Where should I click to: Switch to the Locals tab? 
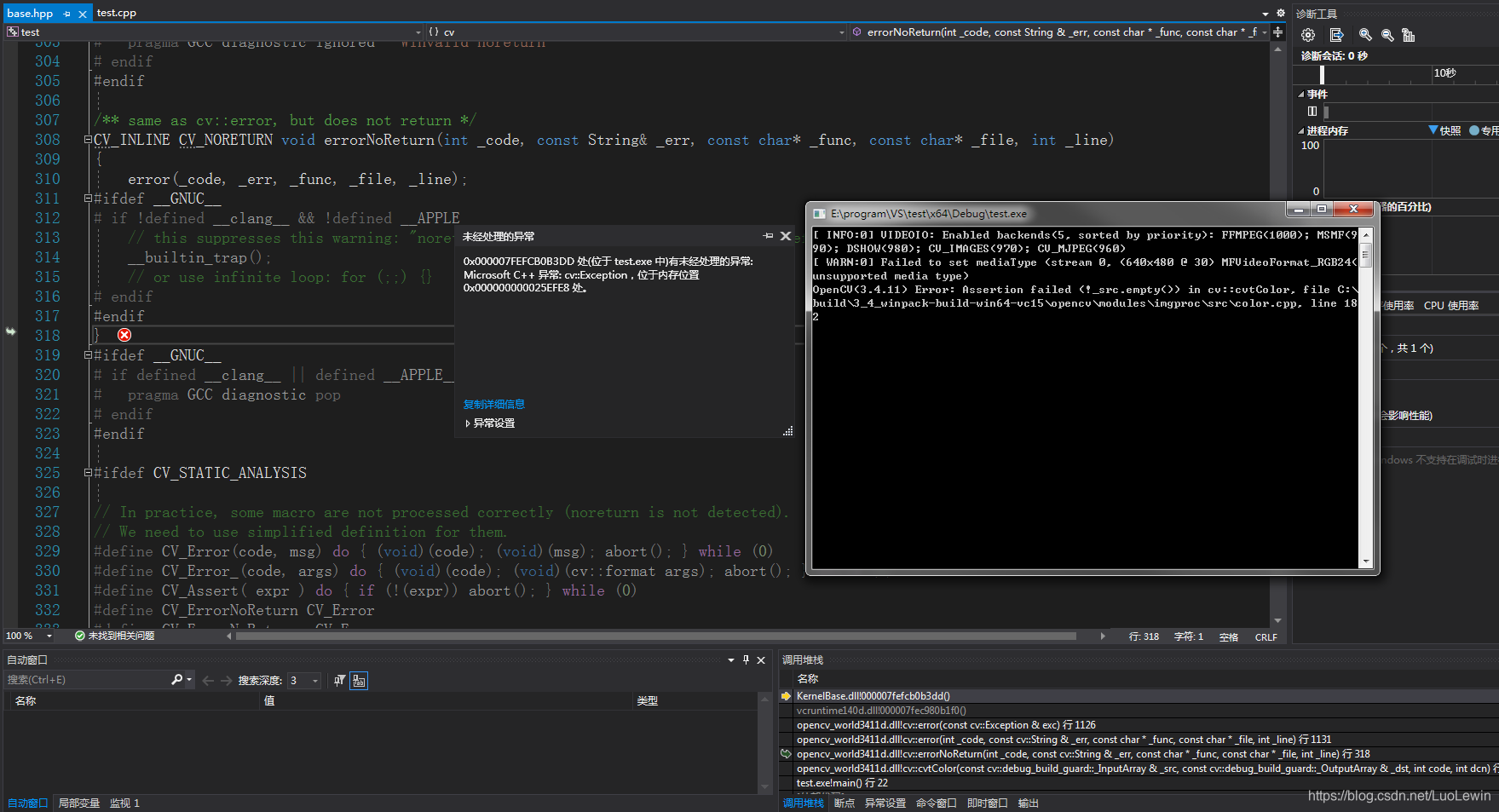[x=79, y=803]
